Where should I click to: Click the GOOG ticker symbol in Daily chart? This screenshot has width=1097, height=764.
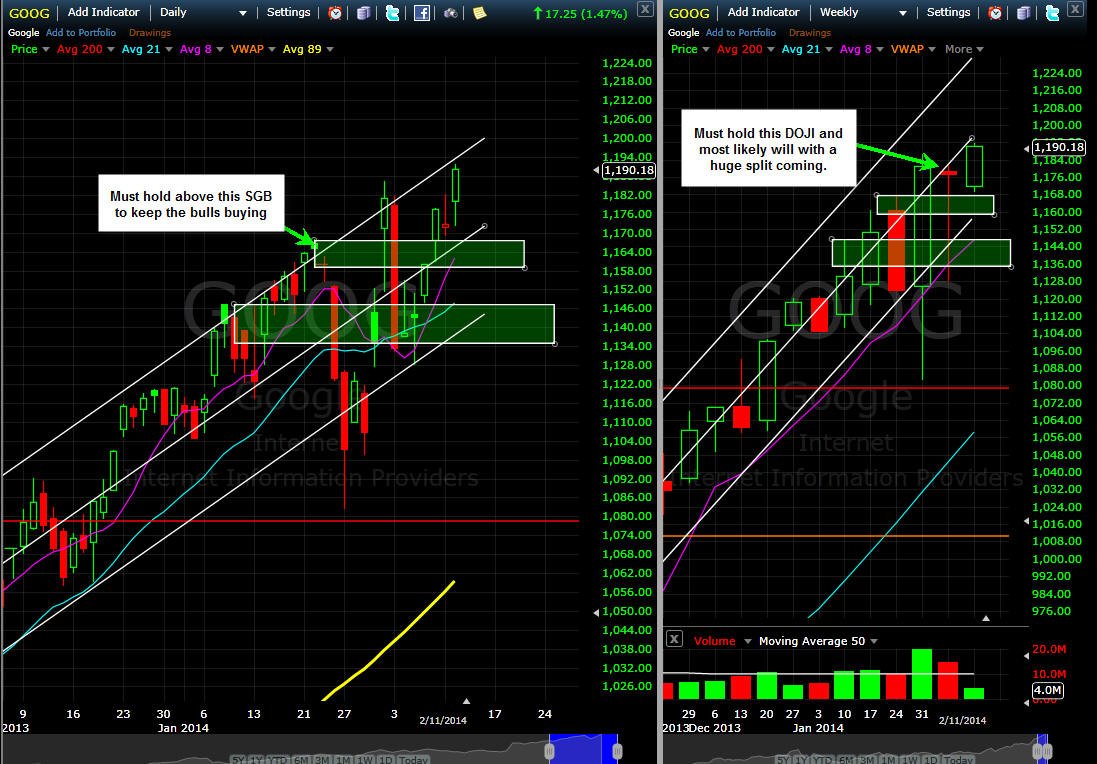pyautogui.click(x=29, y=13)
